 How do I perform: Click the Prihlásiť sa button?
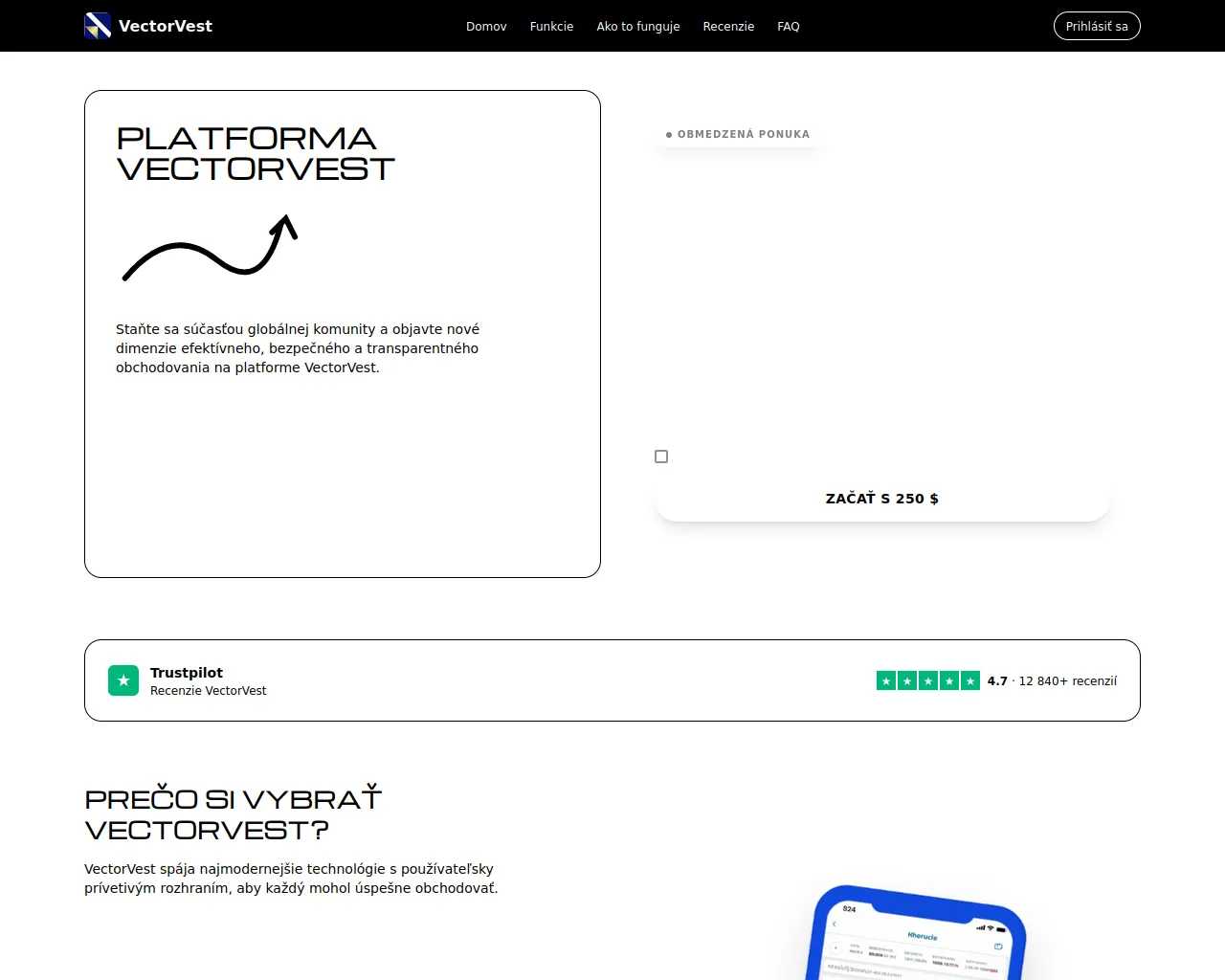[x=1097, y=26]
